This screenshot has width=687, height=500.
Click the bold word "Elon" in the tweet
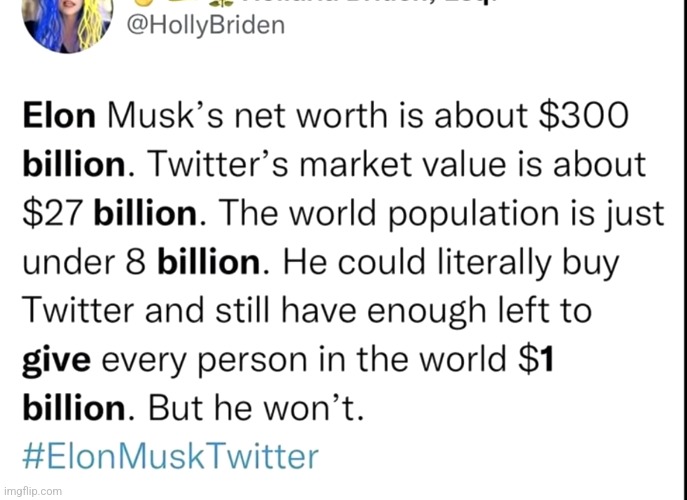coord(58,115)
